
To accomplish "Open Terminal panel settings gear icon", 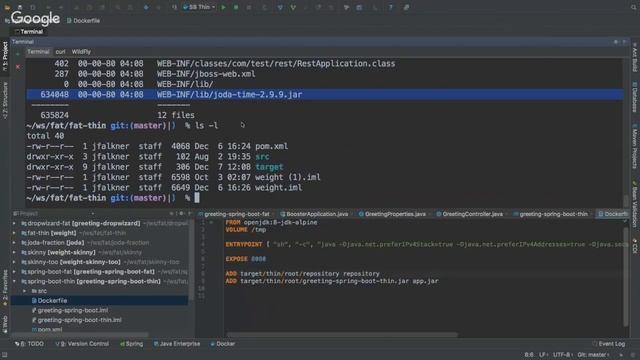I will tap(616, 42).
